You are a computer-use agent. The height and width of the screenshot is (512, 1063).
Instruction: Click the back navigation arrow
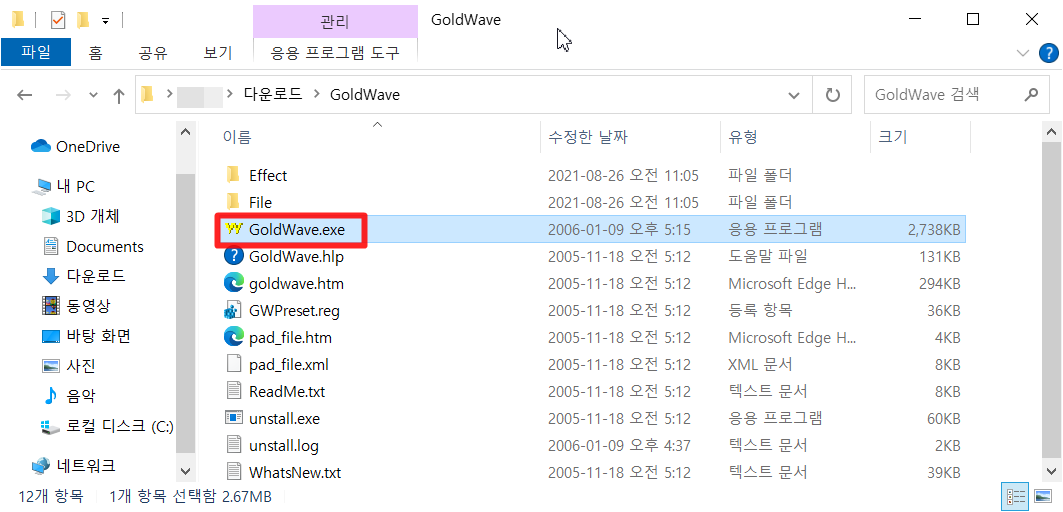24,96
